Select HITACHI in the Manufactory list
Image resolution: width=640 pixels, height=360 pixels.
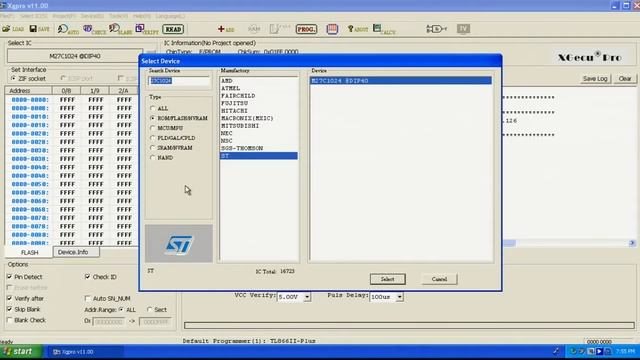(x=258, y=111)
